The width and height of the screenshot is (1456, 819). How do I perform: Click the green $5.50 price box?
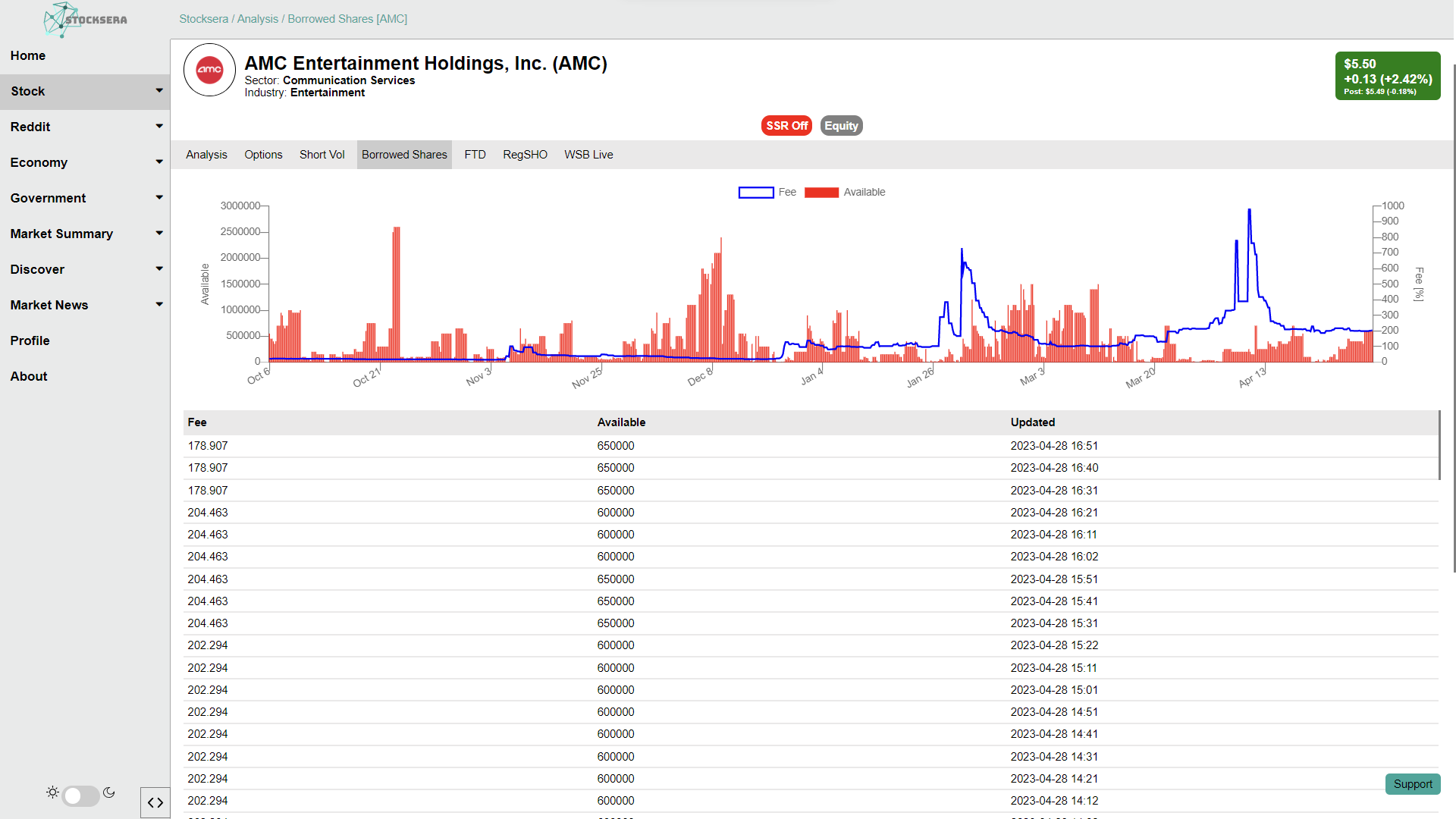pos(1387,76)
